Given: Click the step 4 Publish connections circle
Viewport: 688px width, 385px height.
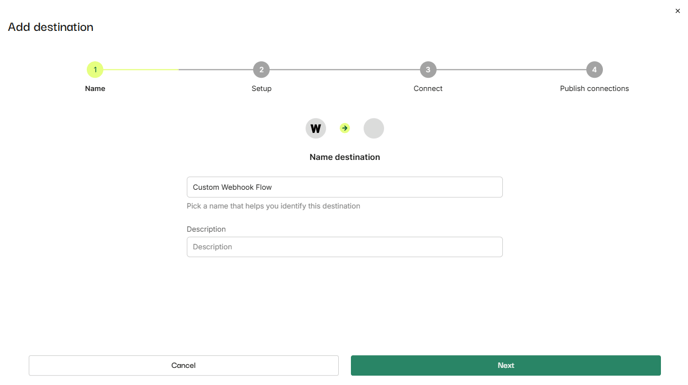Looking at the screenshot, I should pyautogui.click(x=594, y=69).
